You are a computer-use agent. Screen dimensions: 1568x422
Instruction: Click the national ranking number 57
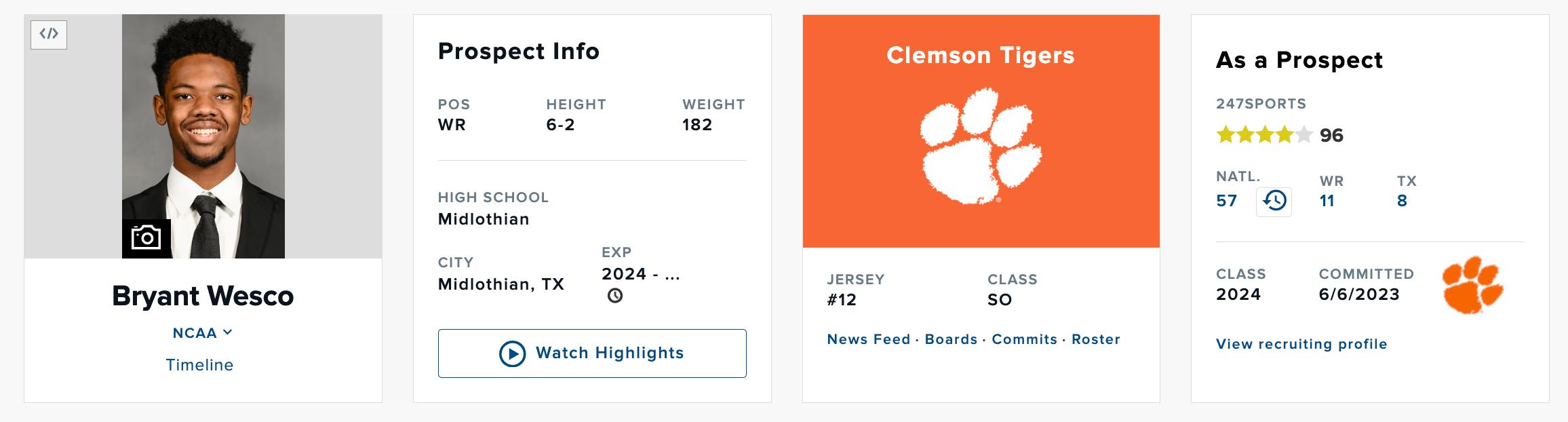1226,201
